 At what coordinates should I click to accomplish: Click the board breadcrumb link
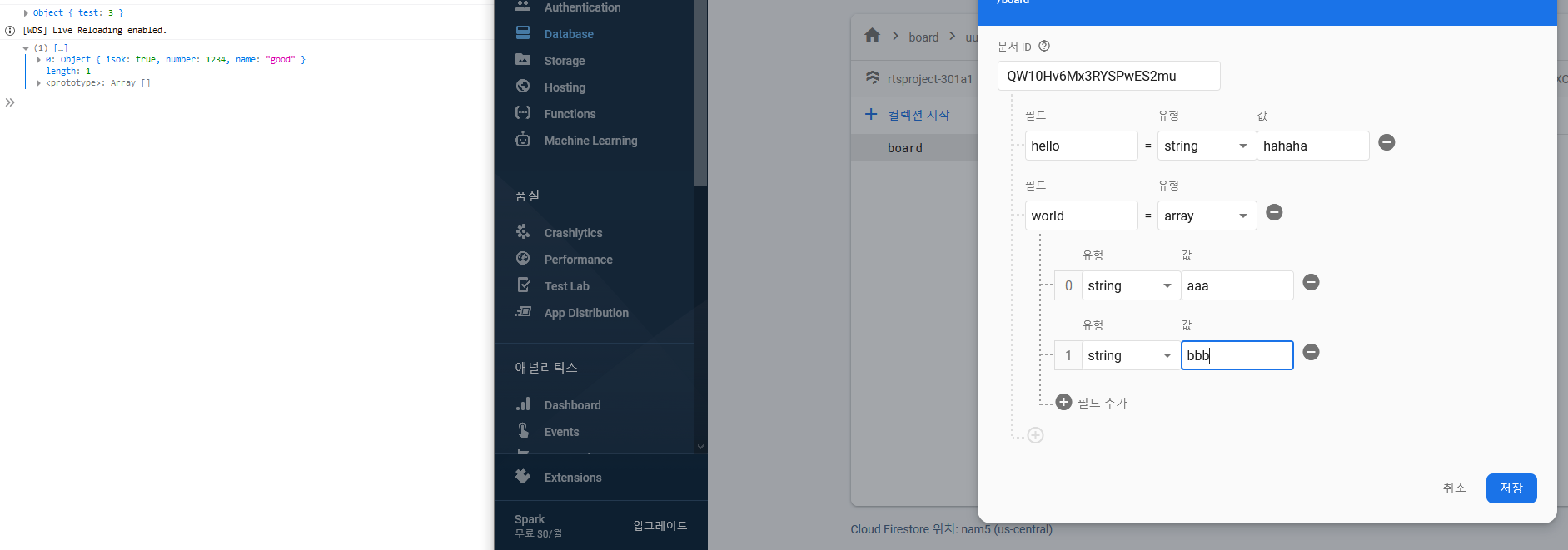tap(923, 37)
